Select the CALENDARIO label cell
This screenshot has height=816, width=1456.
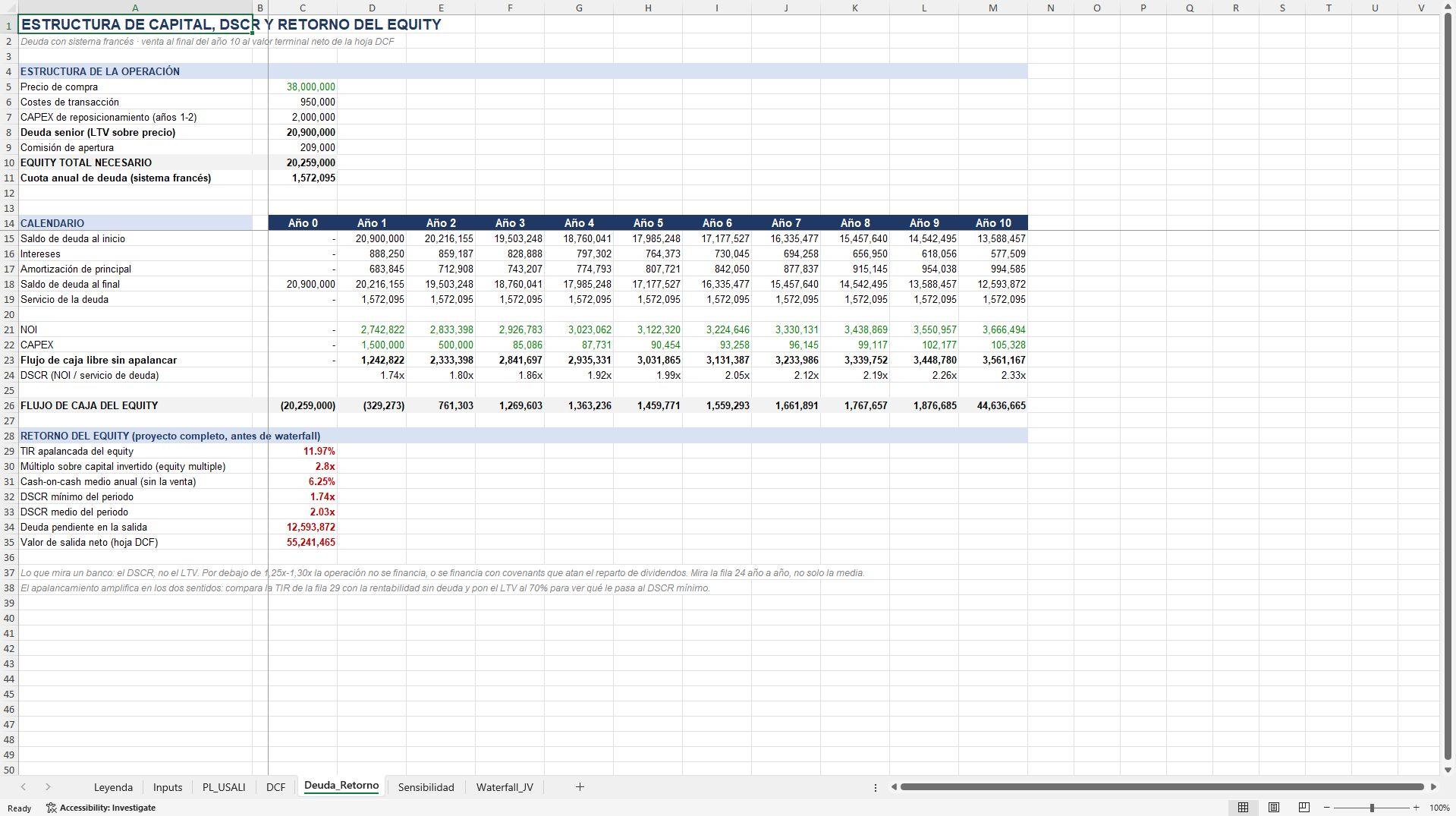[x=135, y=223]
